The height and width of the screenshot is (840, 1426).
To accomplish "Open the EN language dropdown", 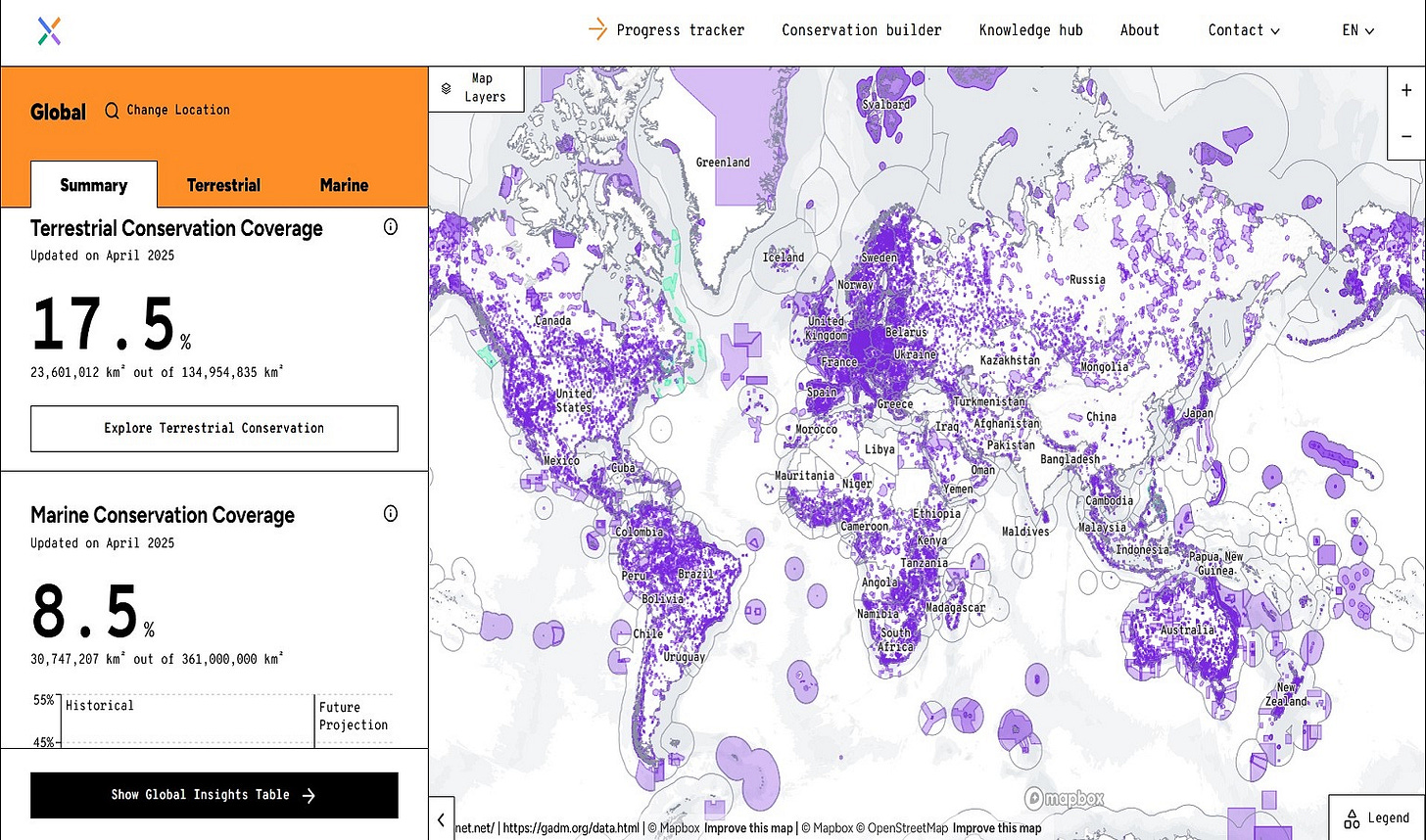I will tap(1355, 29).
